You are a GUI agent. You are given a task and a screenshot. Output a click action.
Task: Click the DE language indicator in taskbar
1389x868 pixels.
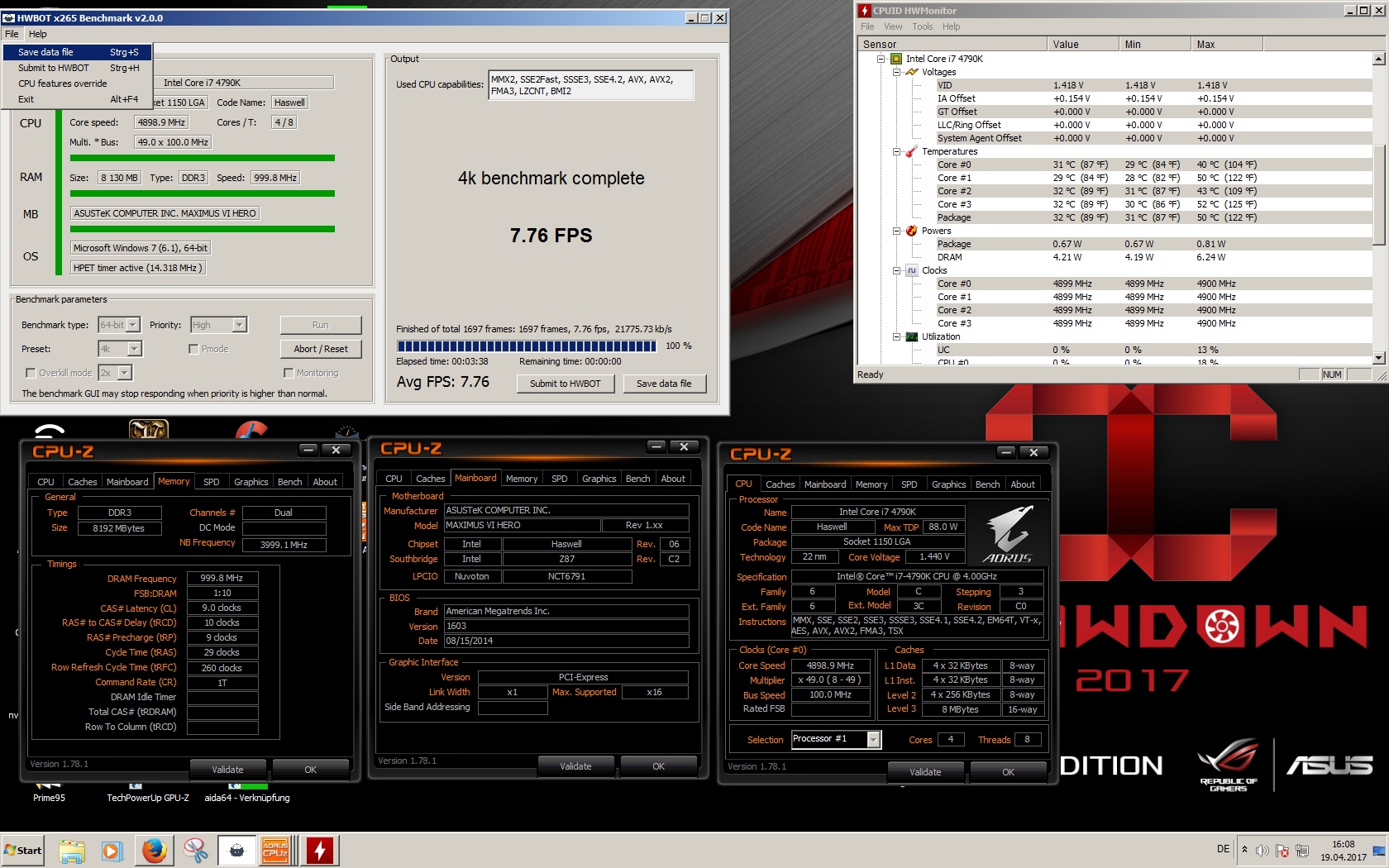(1223, 849)
